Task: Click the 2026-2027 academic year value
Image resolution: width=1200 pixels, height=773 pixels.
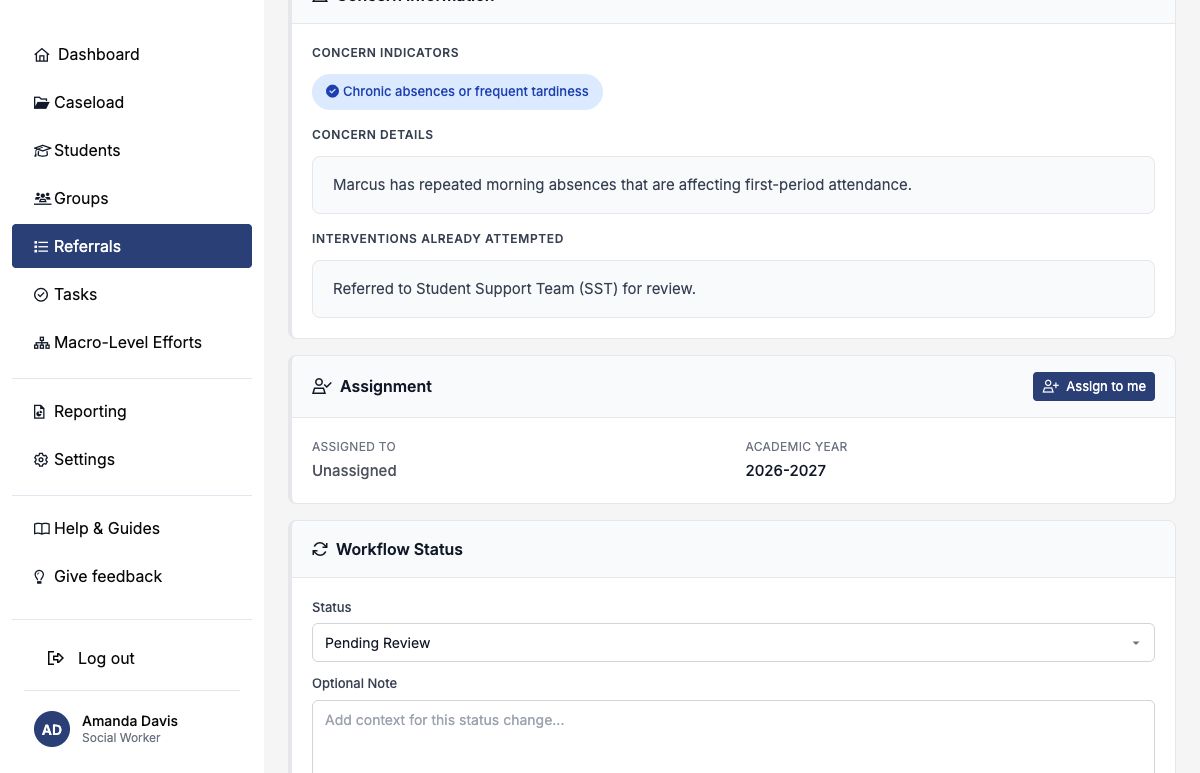Action: coord(786,471)
